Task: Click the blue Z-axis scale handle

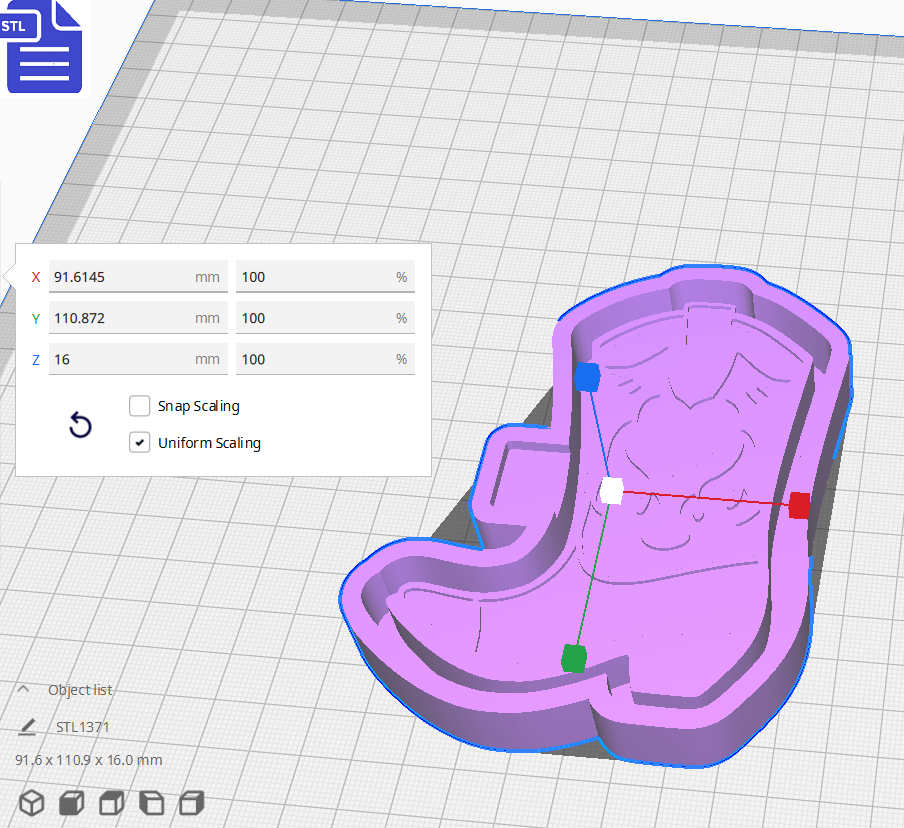Action: [x=585, y=376]
